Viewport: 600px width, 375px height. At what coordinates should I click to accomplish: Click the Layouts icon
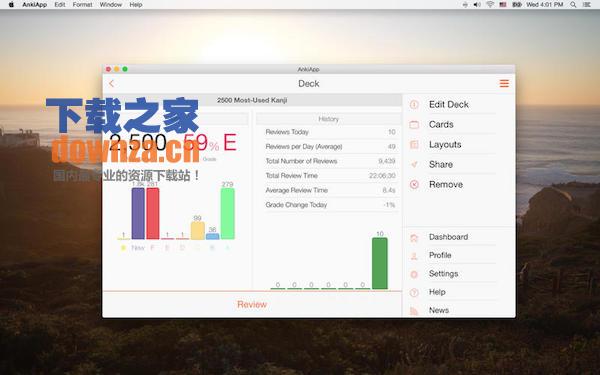coord(414,144)
